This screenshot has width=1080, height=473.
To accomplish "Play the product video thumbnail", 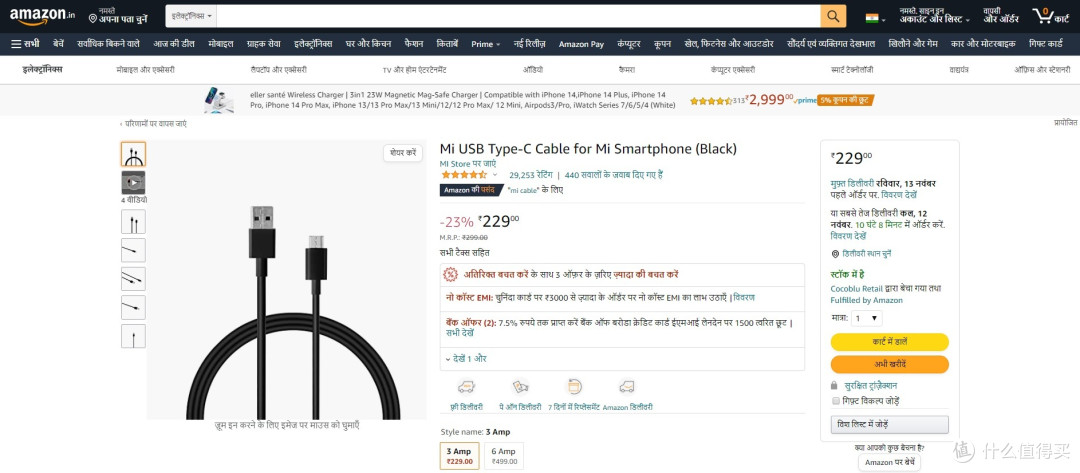I will point(134,182).
